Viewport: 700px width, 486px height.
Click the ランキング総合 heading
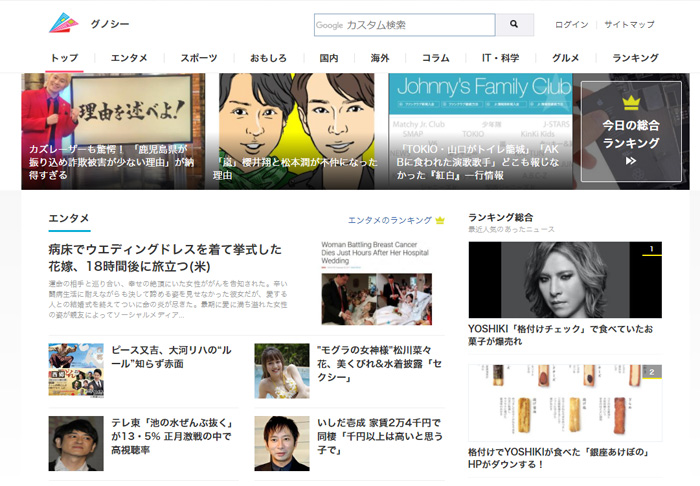point(500,217)
